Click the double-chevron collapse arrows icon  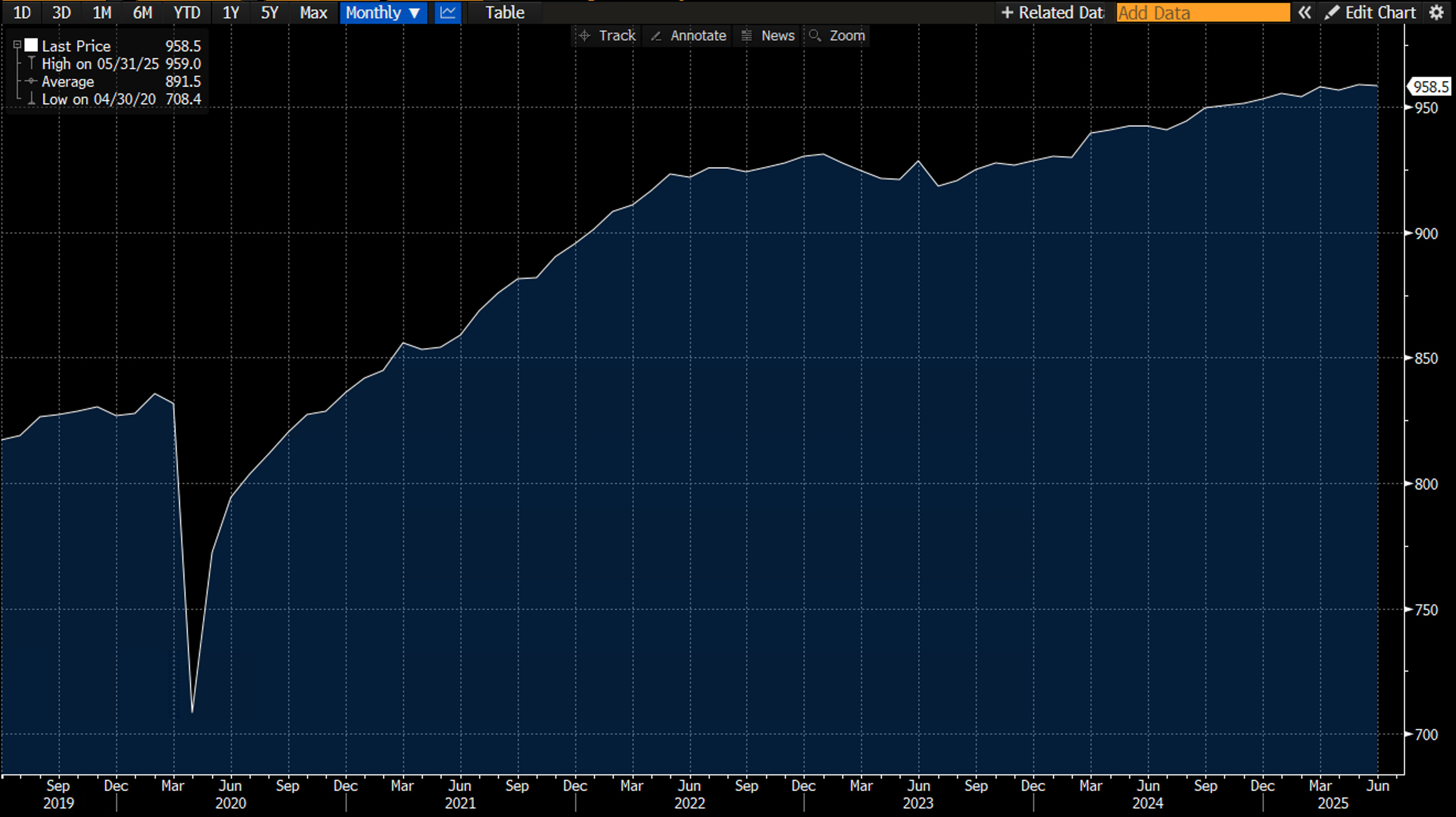coord(1304,13)
